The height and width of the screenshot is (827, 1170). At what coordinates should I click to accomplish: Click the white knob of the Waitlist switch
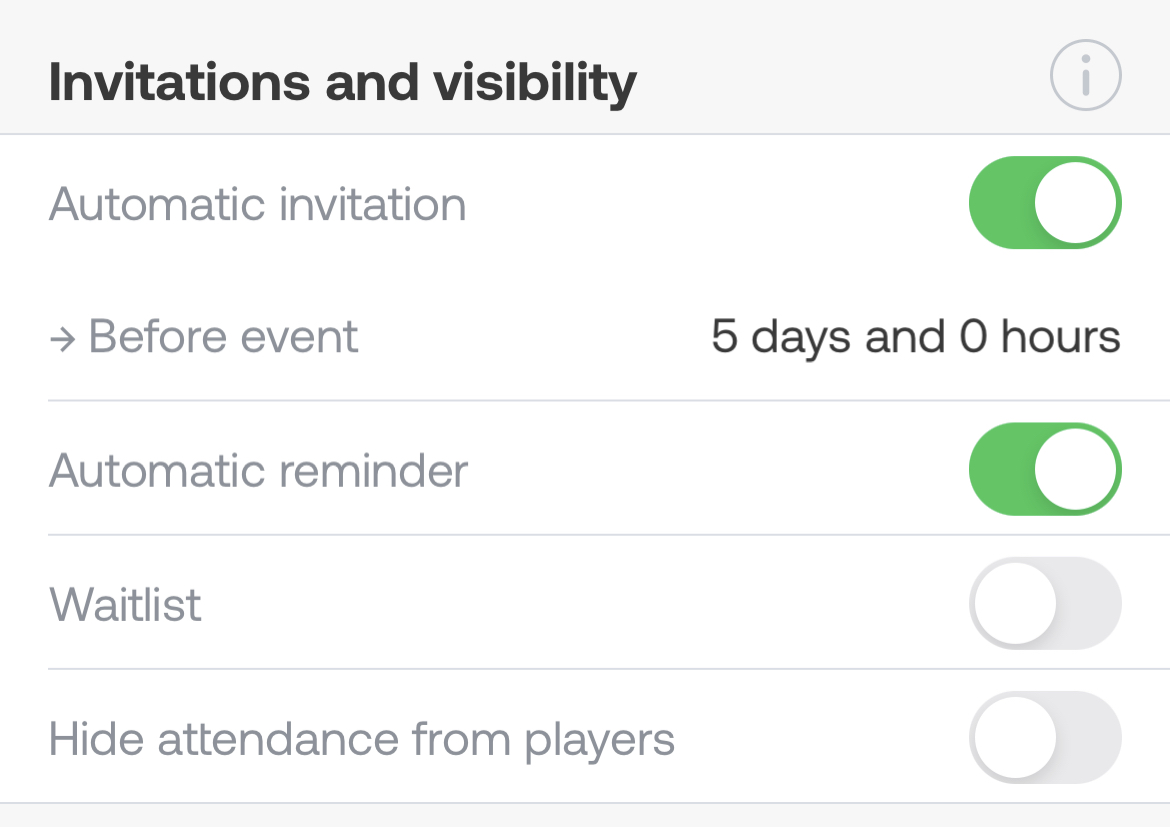(1015, 603)
